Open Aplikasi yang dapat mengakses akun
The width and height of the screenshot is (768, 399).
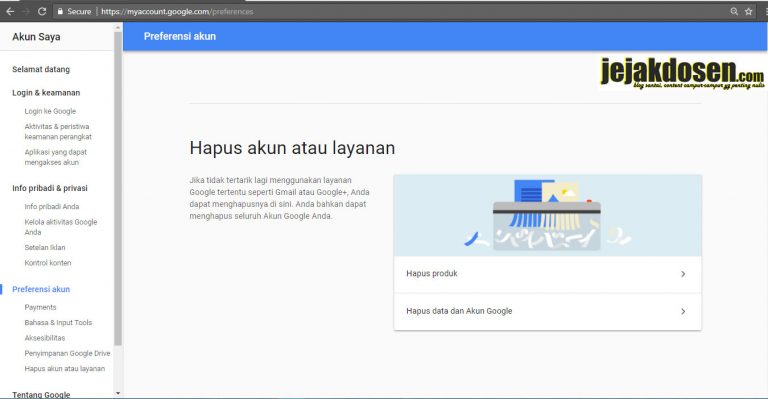[x=55, y=157]
